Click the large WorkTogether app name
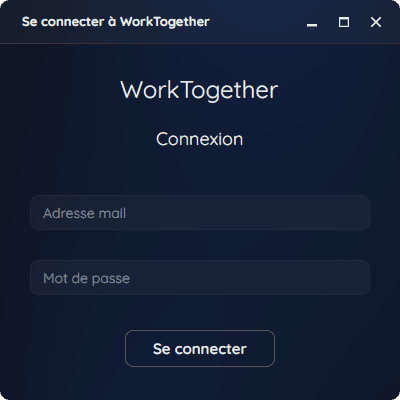400x400 pixels. pyautogui.click(x=199, y=91)
